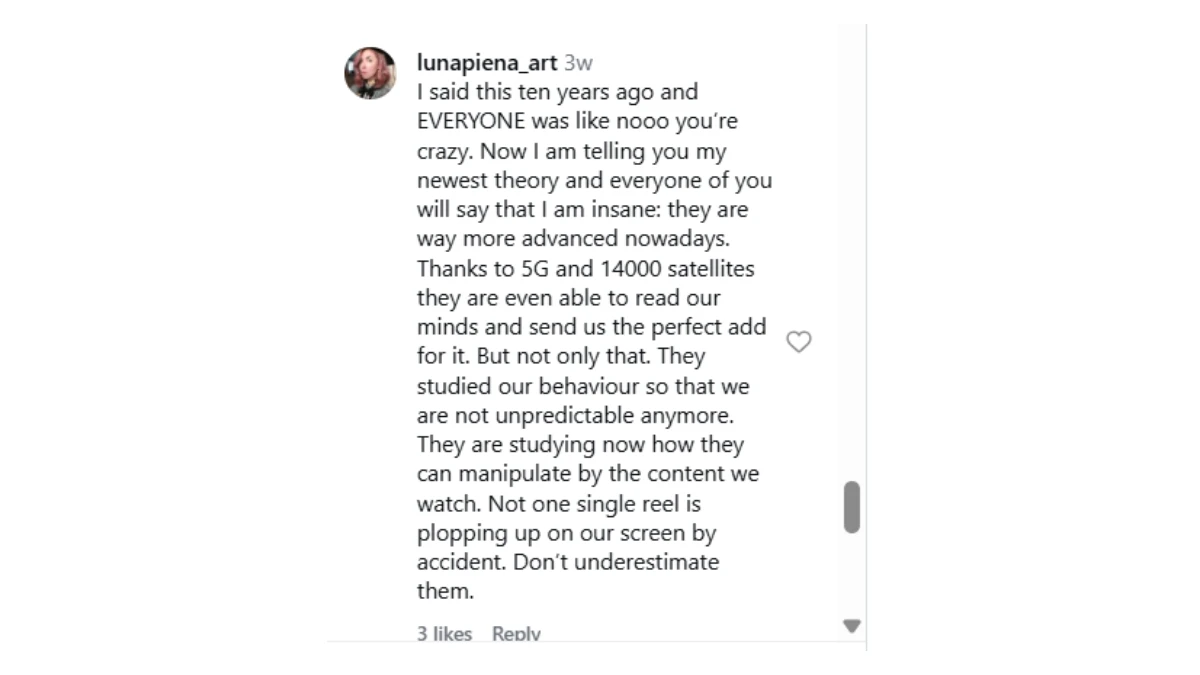Image resolution: width=1200 pixels, height=675 pixels.
Task: Click the word "crazy." in the comment
Action: coord(442,151)
